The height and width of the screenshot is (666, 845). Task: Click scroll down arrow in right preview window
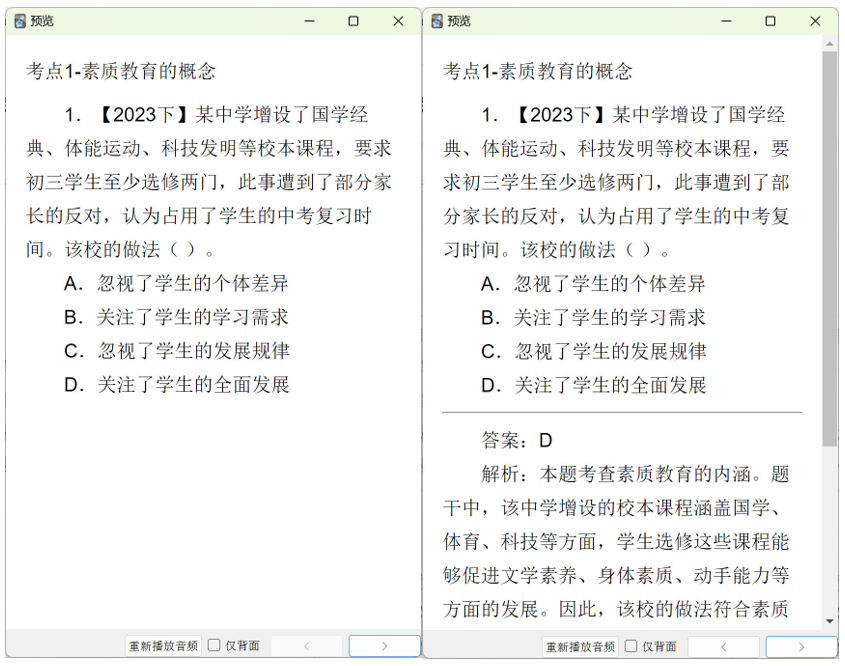(829, 621)
